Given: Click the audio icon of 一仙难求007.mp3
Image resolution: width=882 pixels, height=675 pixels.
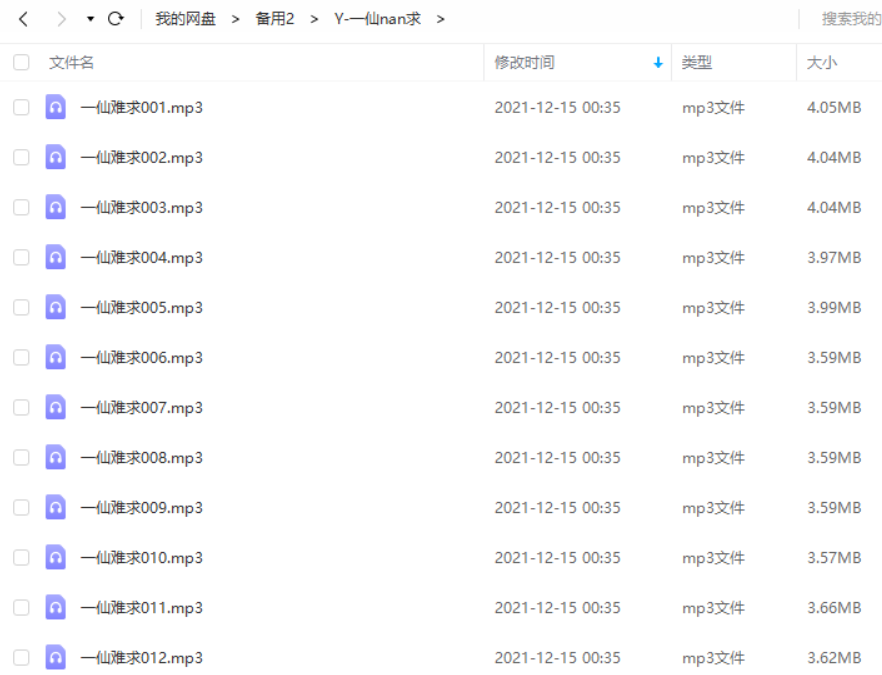Looking at the screenshot, I should (56, 407).
